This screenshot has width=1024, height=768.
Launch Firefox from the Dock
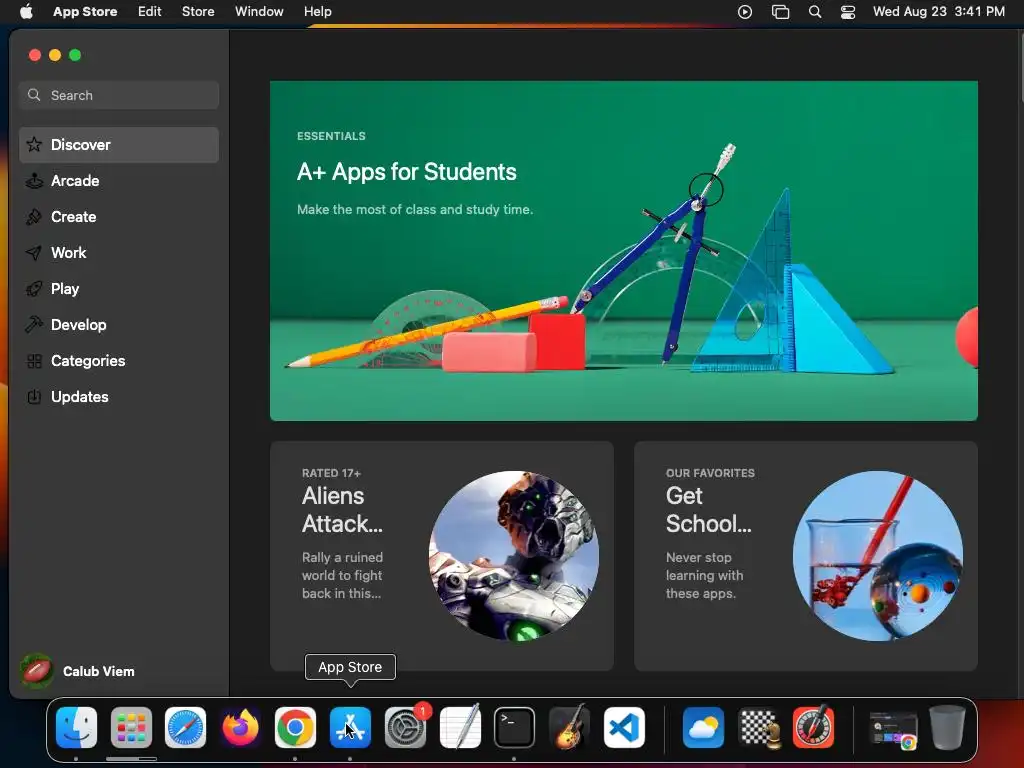coord(240,727)
